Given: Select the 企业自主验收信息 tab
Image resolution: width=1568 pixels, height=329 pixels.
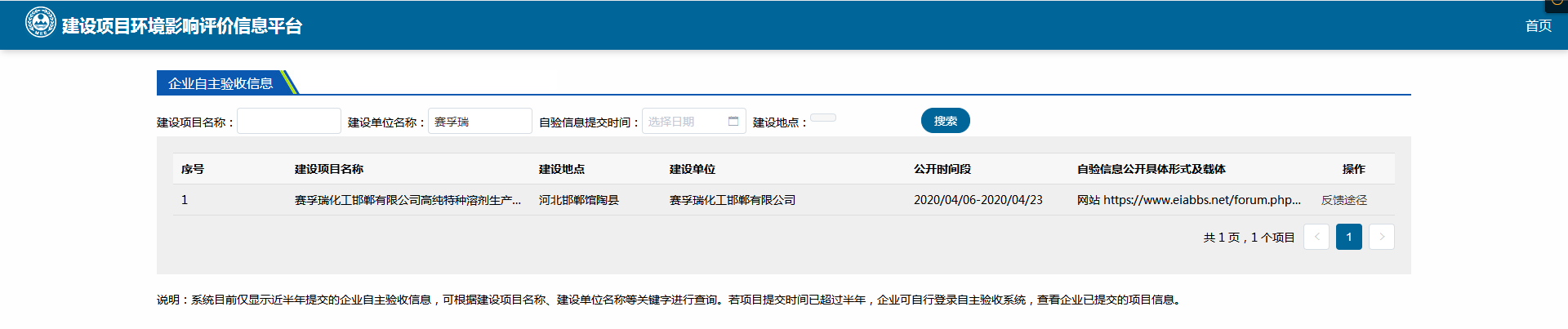Looking at the screenshot, I should (220, 83).
